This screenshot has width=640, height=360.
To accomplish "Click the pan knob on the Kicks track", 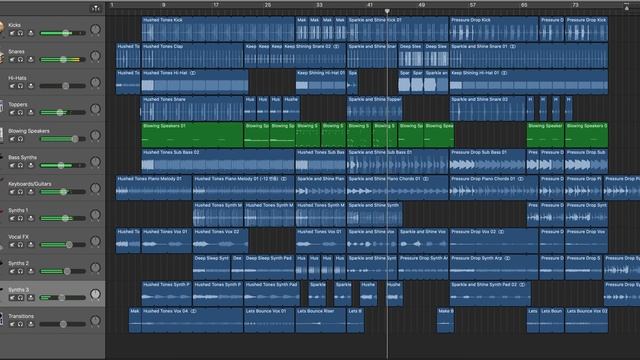I will click(95, 29).
